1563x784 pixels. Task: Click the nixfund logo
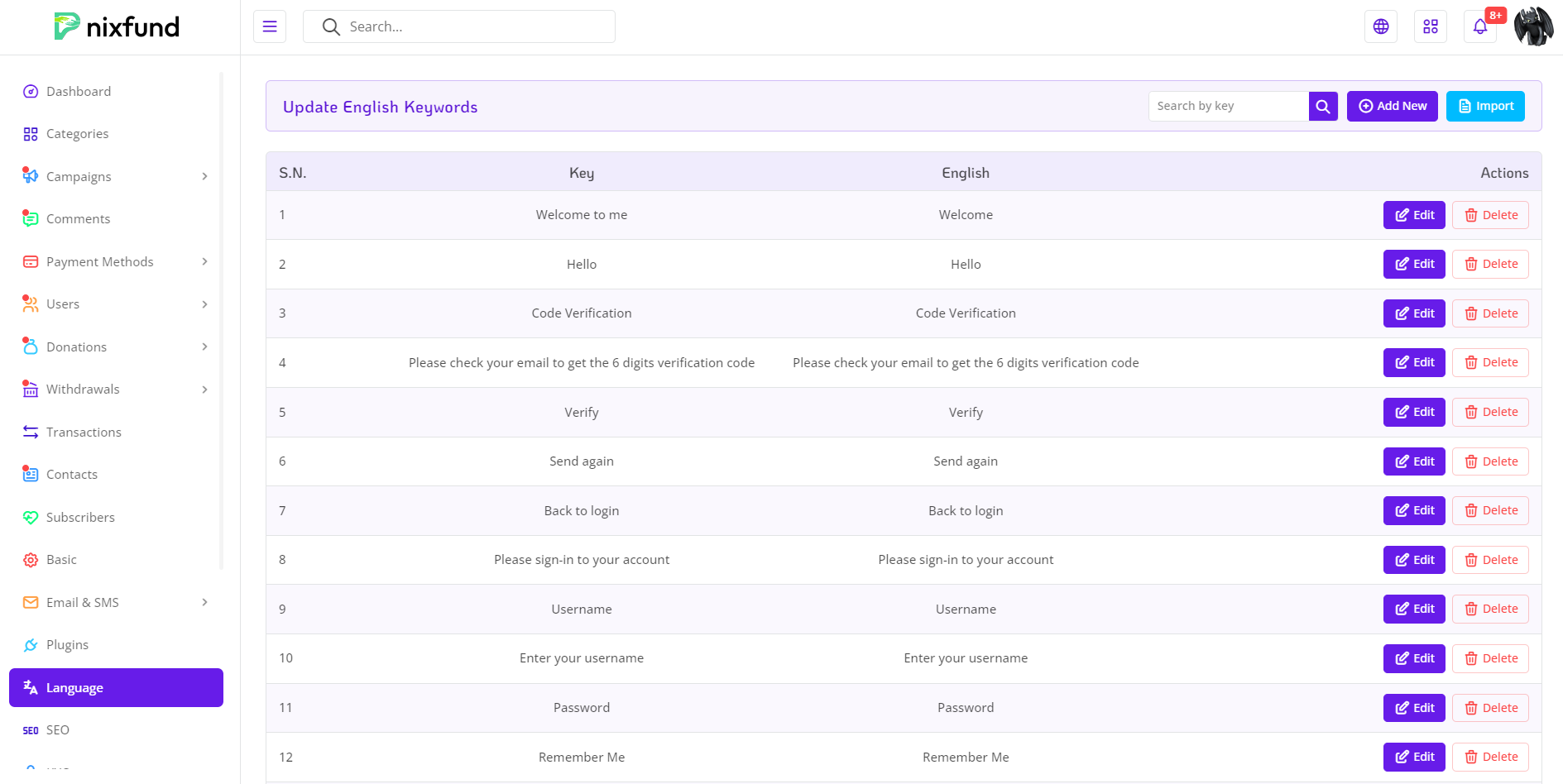coord(117,26)
